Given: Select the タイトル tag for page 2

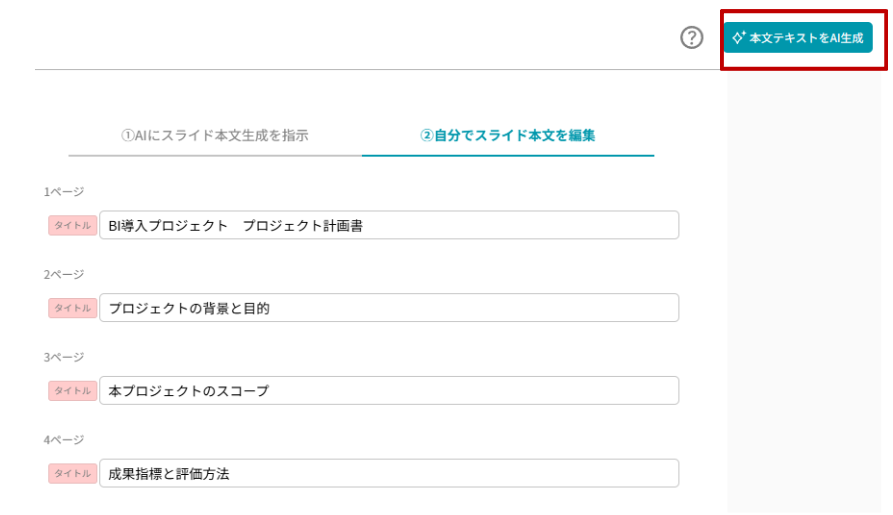Looking at the screenshot, I should (x=73, y=308).
